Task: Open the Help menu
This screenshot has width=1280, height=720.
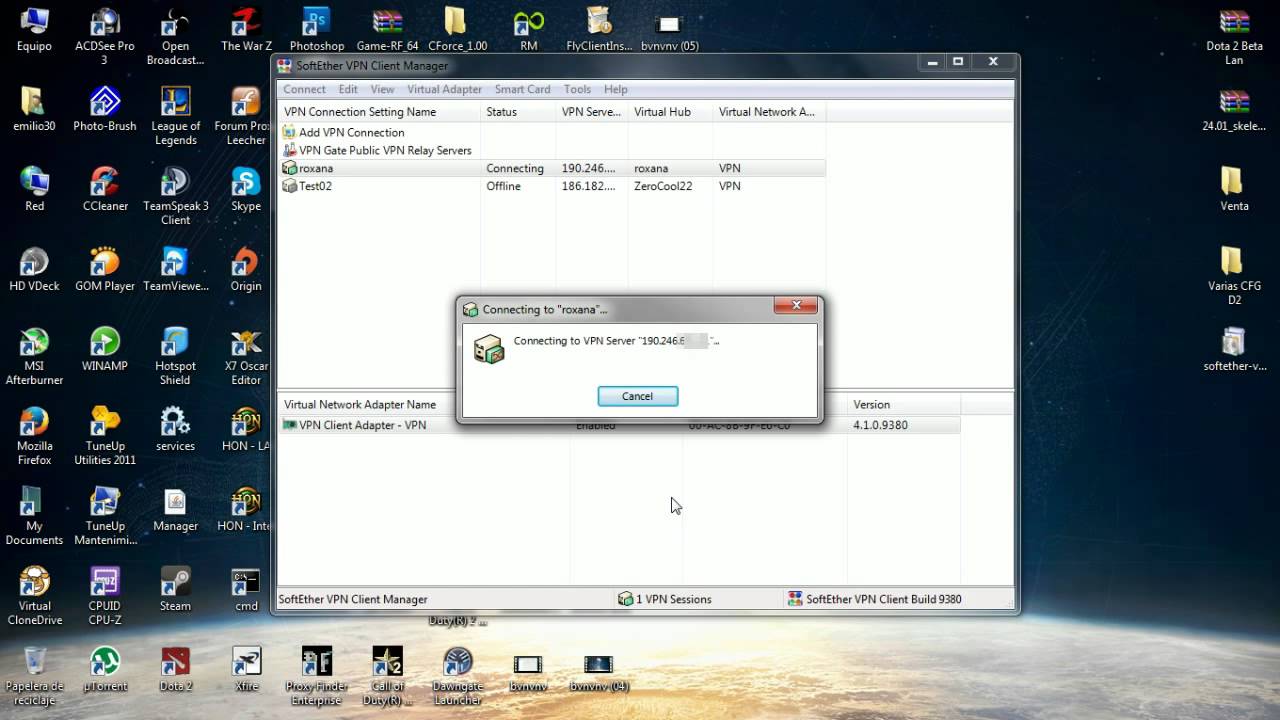Action: click(615, 89)
